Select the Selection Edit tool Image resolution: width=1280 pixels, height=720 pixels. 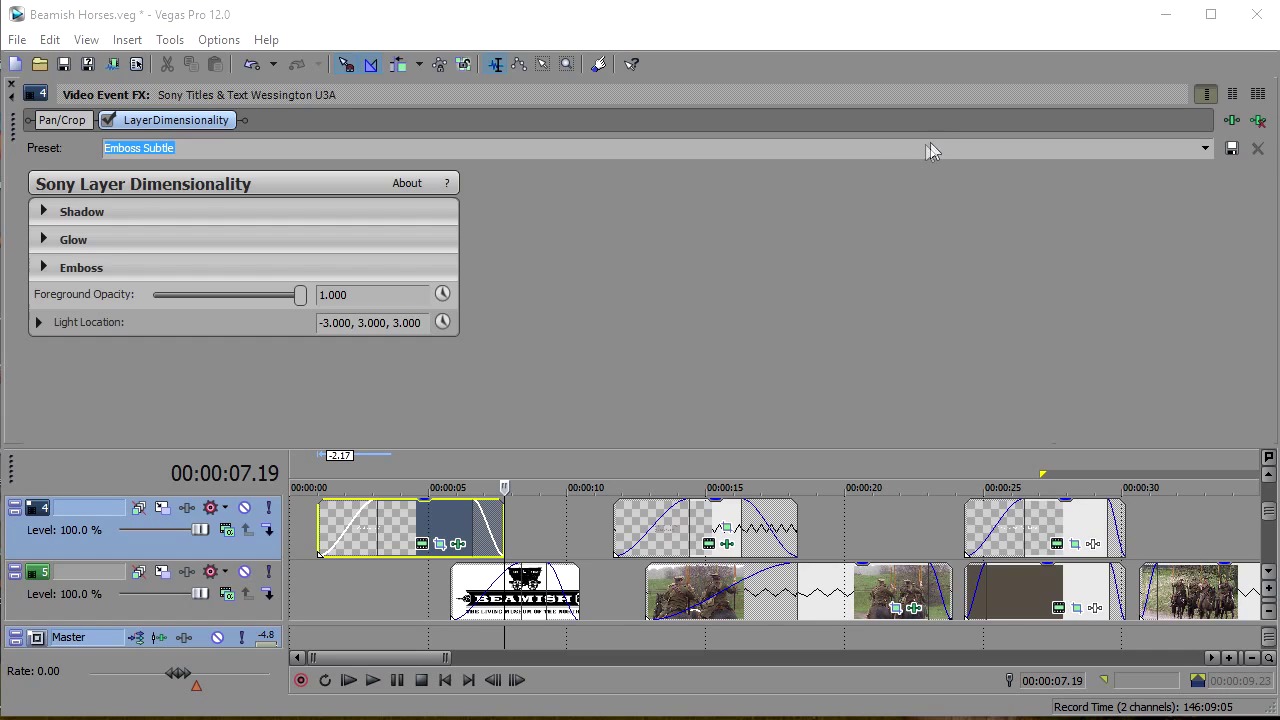point(543,64)
